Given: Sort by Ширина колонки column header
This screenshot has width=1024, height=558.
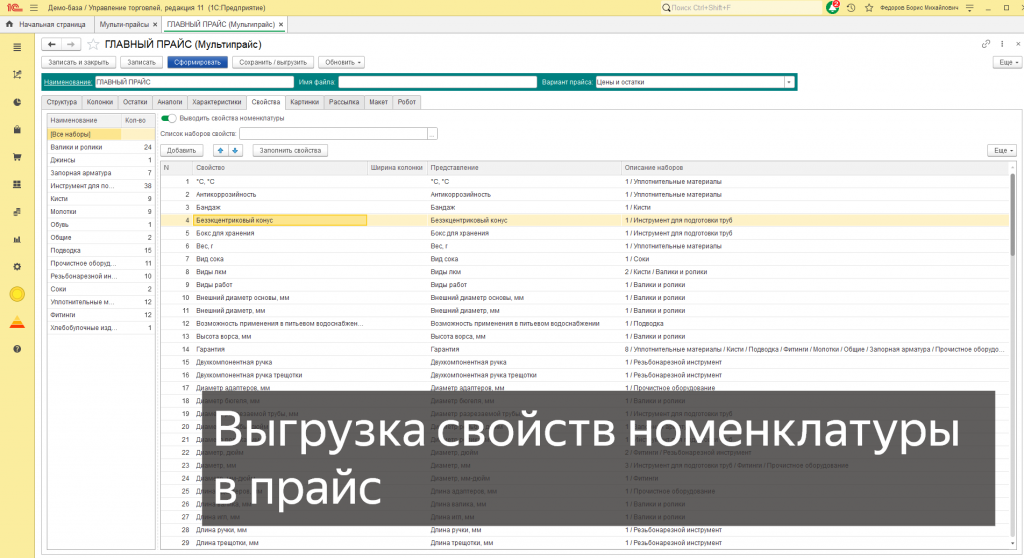Looking at the screenshot, I should [x=396, y=168].
